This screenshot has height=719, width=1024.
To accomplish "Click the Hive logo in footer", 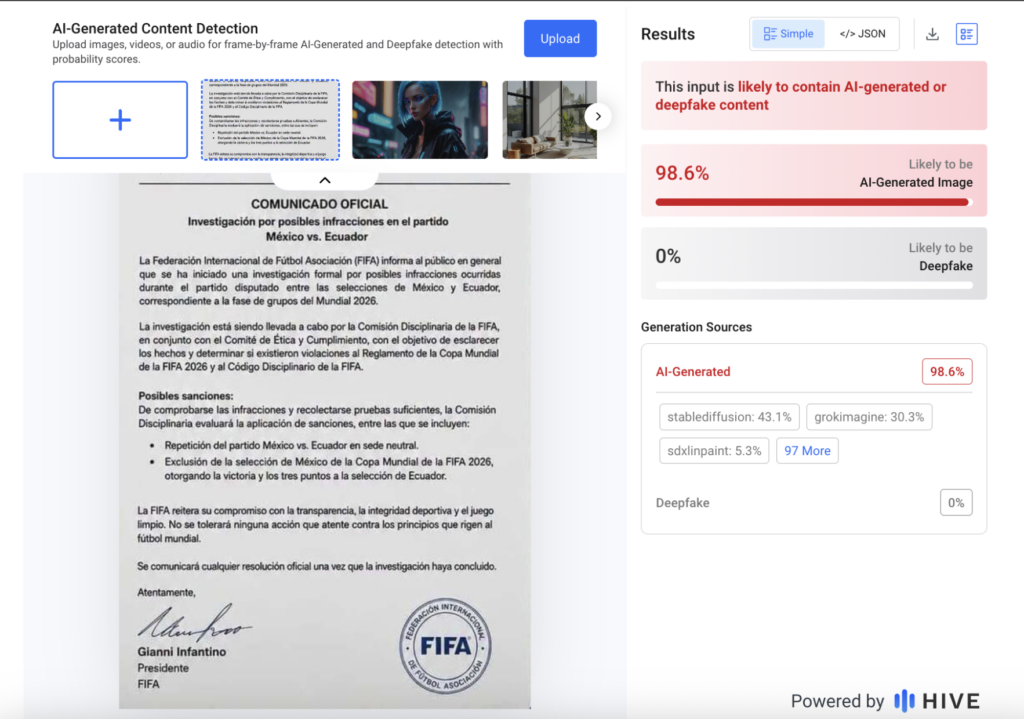I will point(937,701).
